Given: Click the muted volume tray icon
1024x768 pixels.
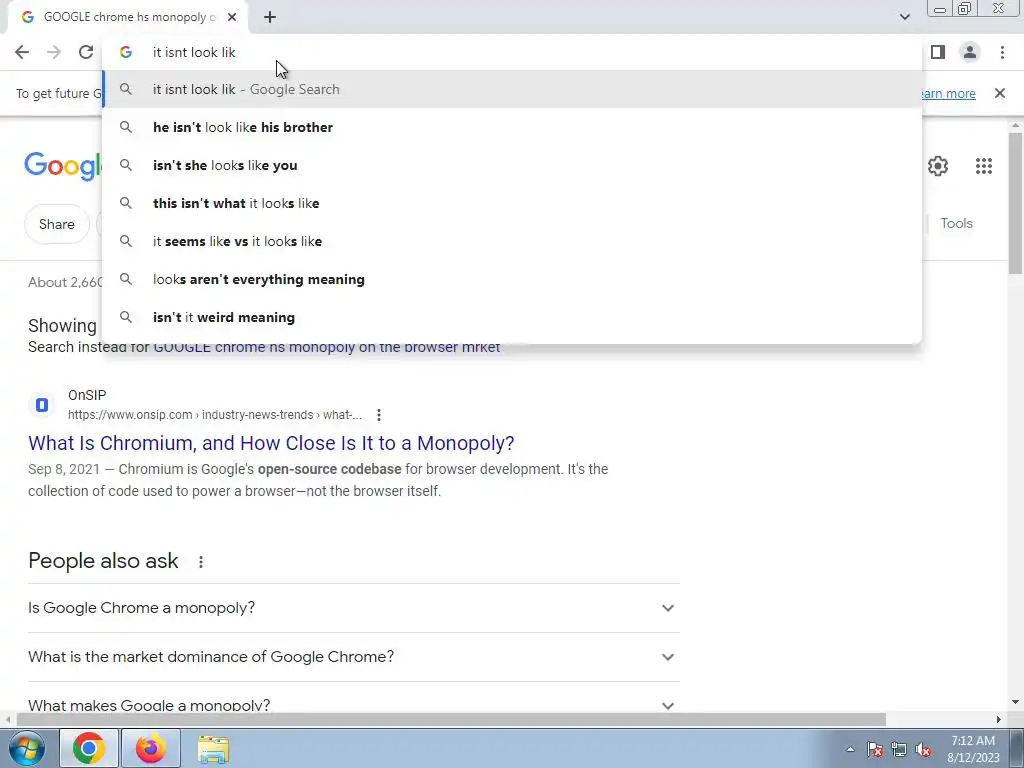Looking at the screenshot, I should (x=923, y=749).
